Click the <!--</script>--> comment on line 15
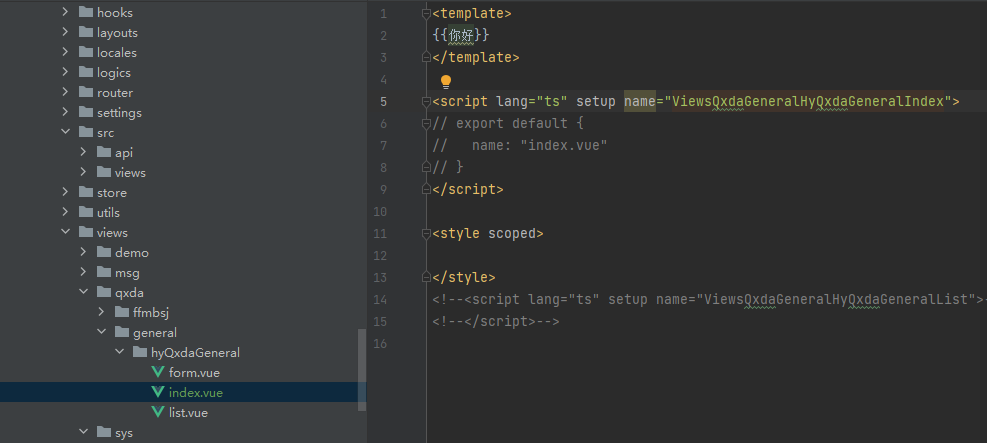 496,322
